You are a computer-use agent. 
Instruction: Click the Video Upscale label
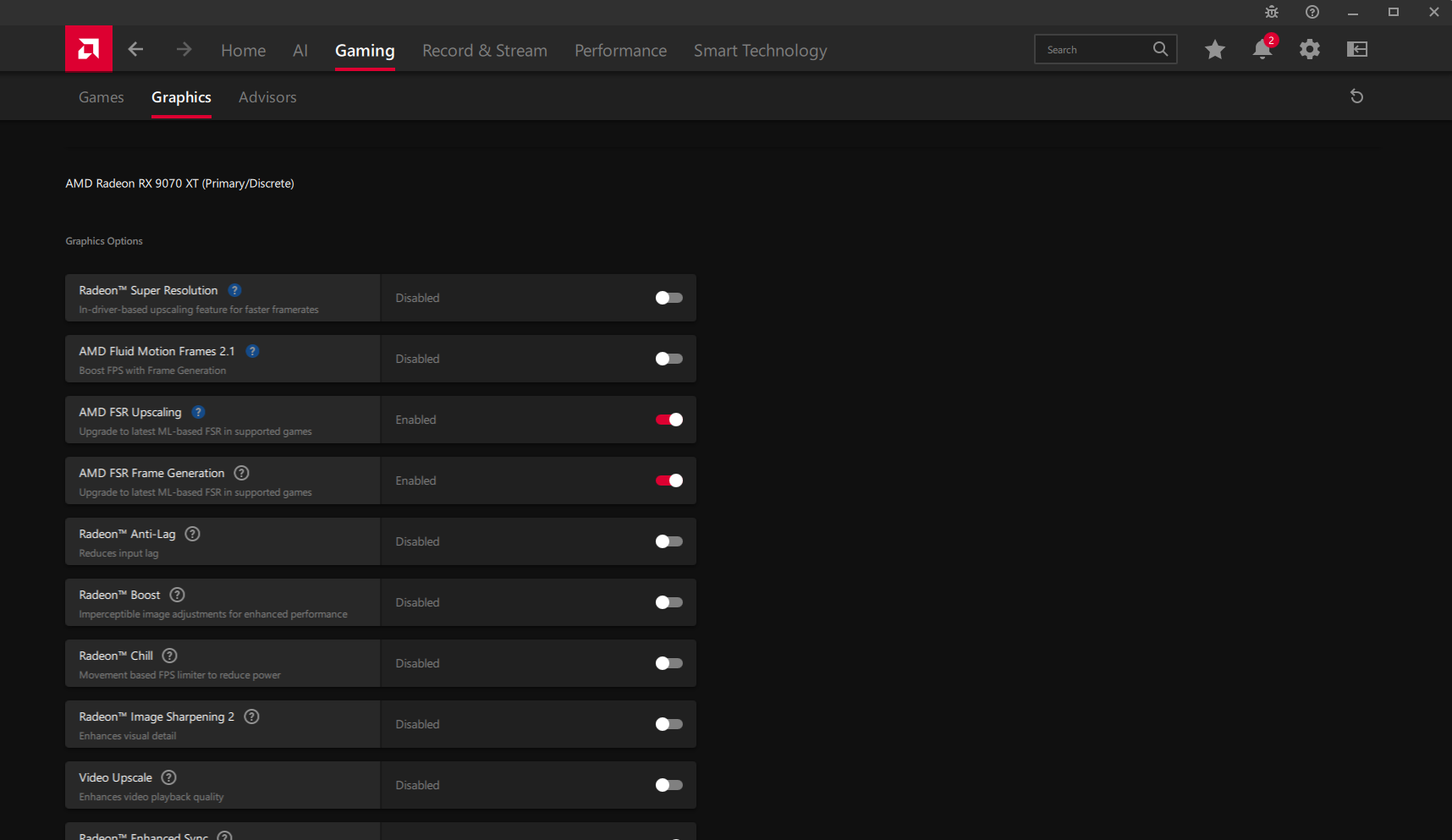(115, 777)
